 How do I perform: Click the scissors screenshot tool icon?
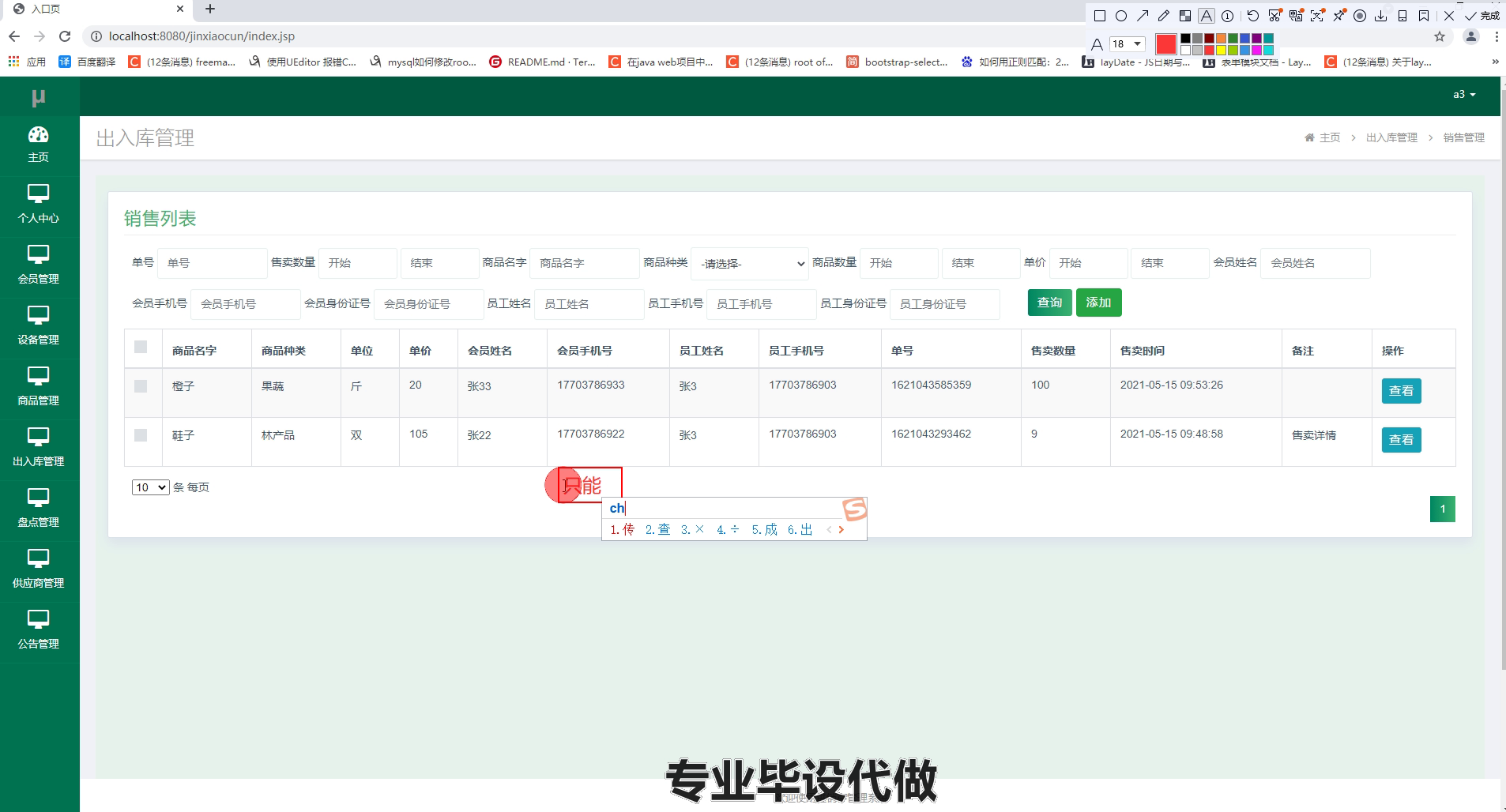click(x=1274, y=16)
